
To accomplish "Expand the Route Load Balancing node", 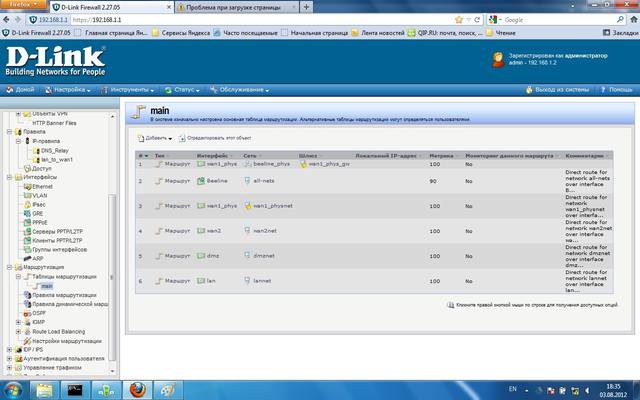I will [x=18, y=331].
